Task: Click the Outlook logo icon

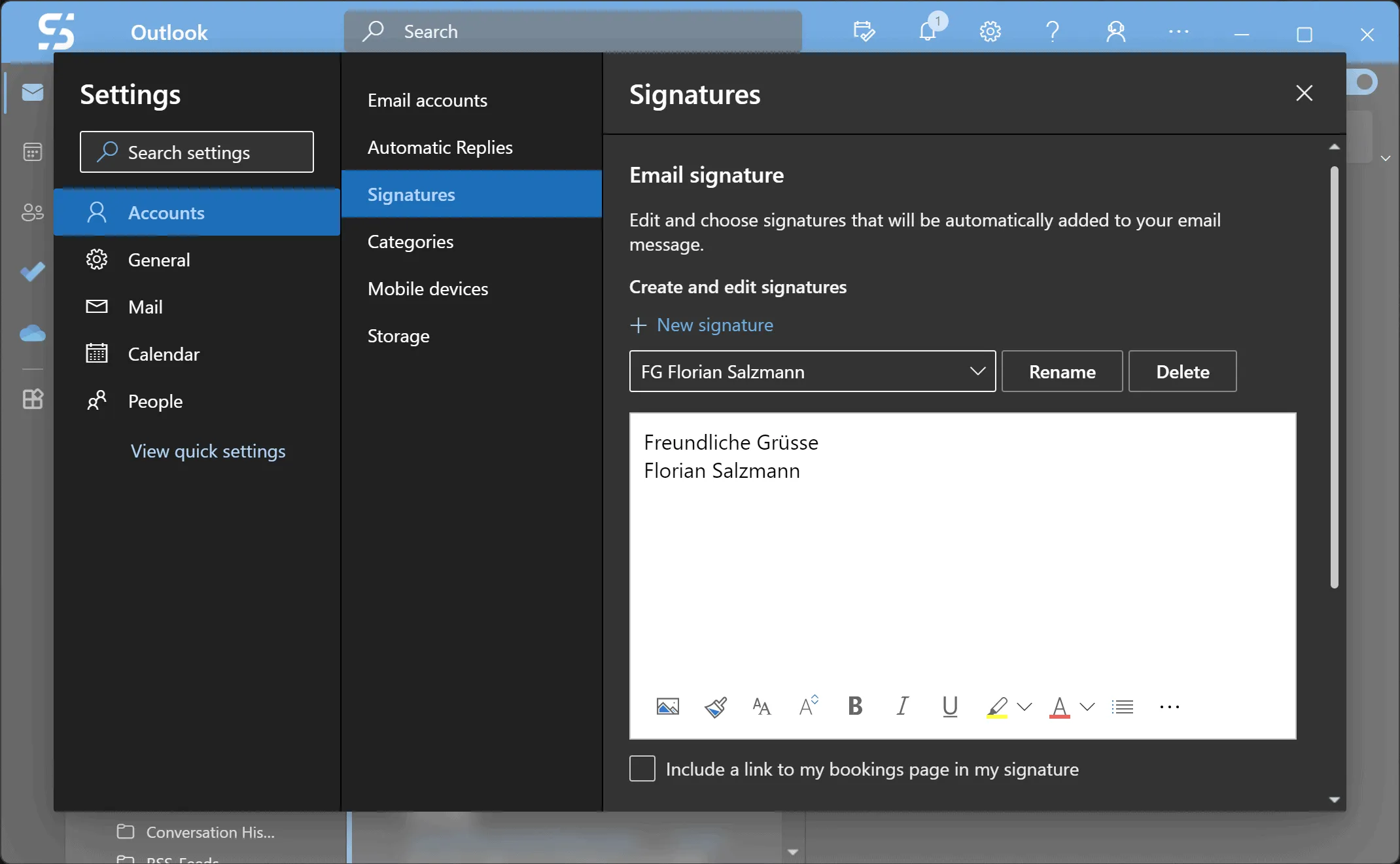Action: (56, 31)
